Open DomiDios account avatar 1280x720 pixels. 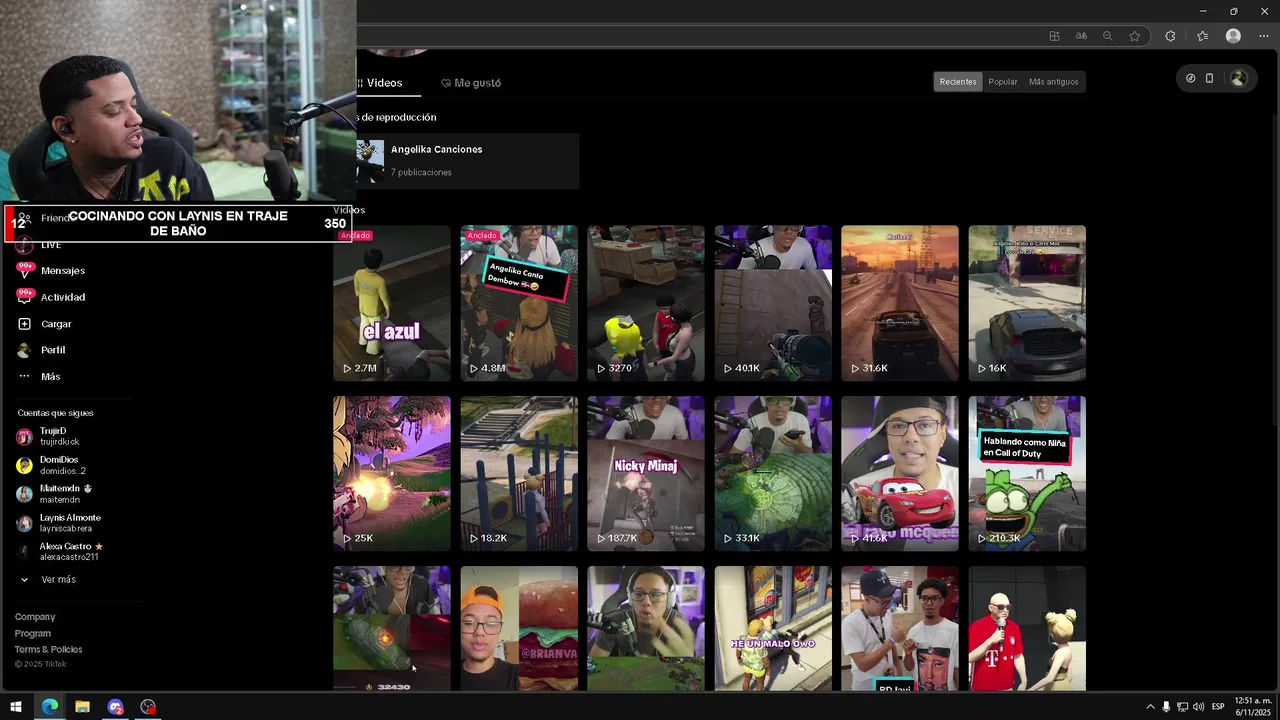click(x=24, y=465)
